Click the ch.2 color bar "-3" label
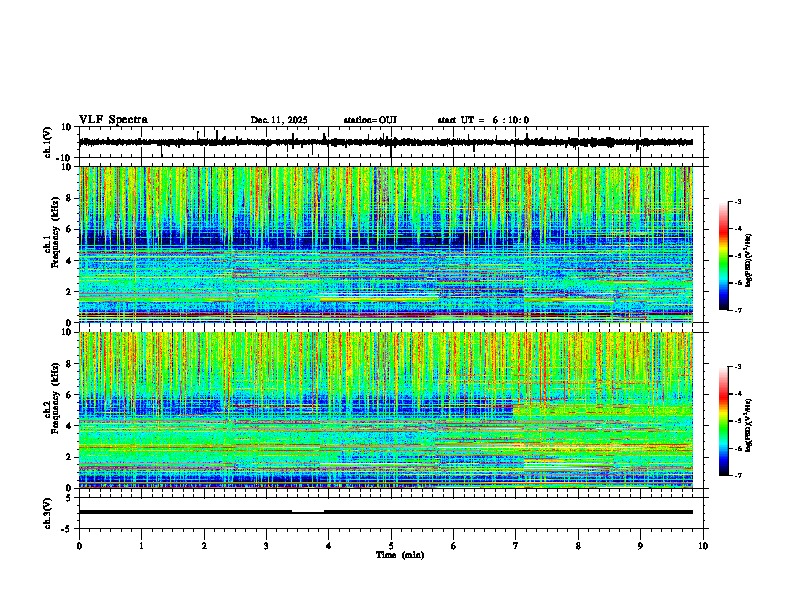This screenshot has height=612, width=792. [x=738, y=367]
